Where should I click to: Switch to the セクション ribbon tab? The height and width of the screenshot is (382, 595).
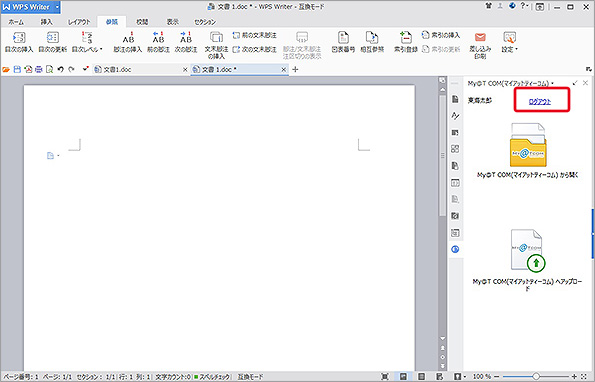coord(205,22)
